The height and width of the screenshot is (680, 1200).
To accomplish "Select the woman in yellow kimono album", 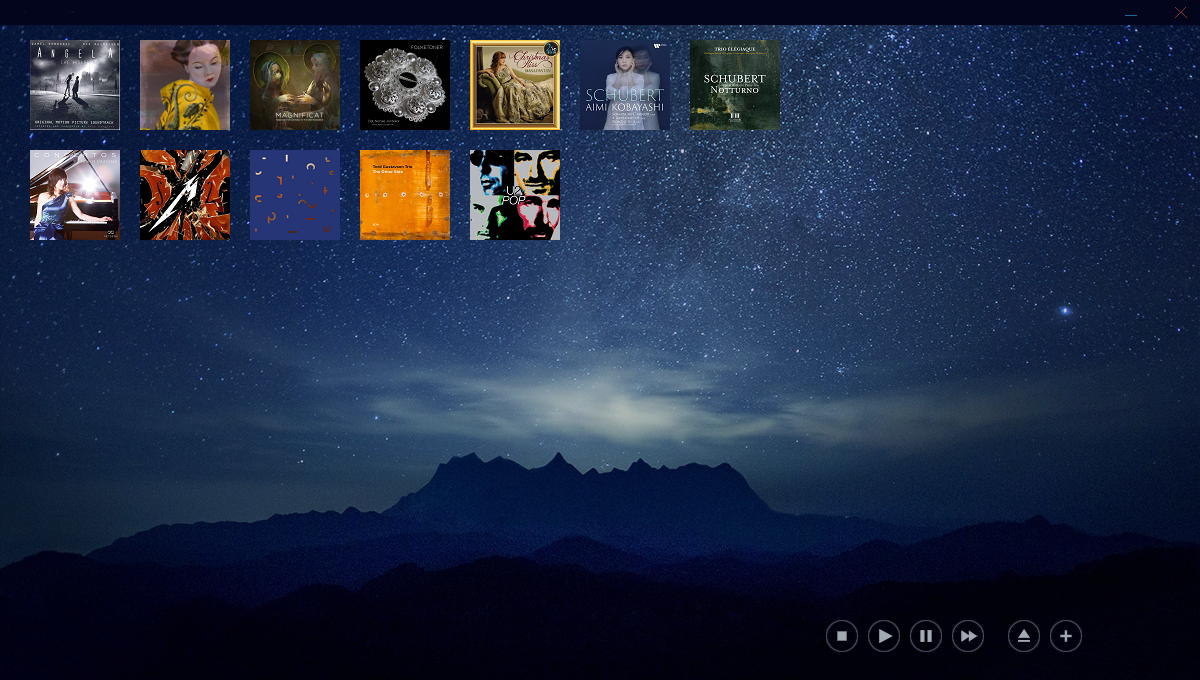I will coord(185,85).
